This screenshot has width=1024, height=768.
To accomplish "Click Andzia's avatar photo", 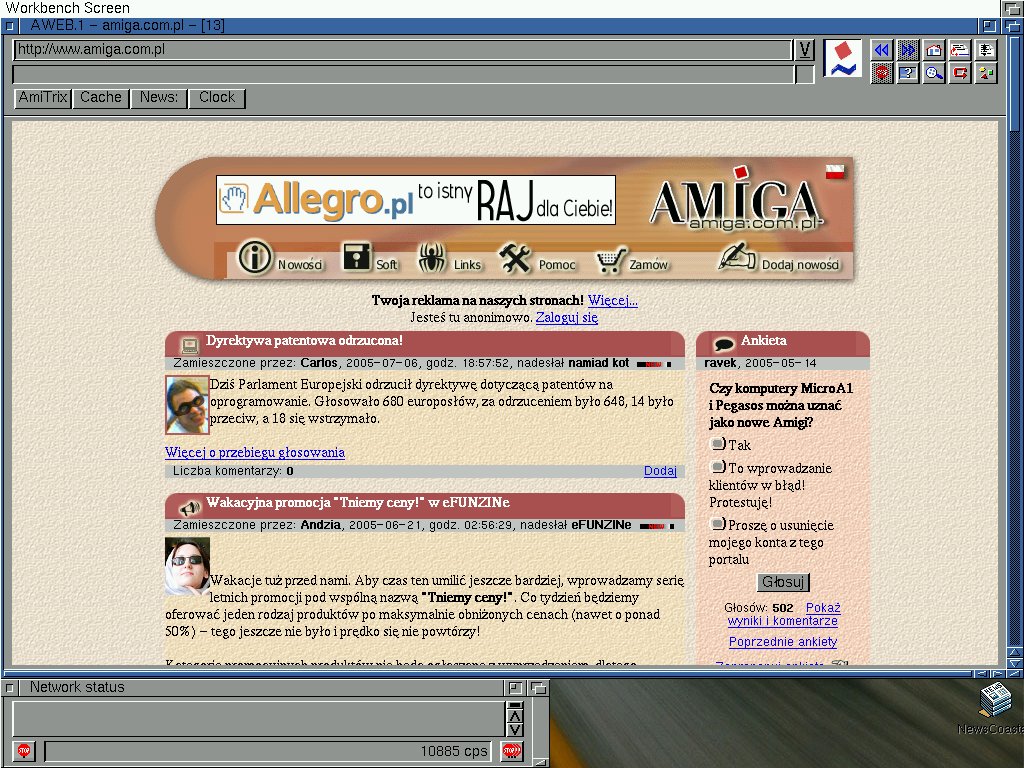I will pos(187,566).
